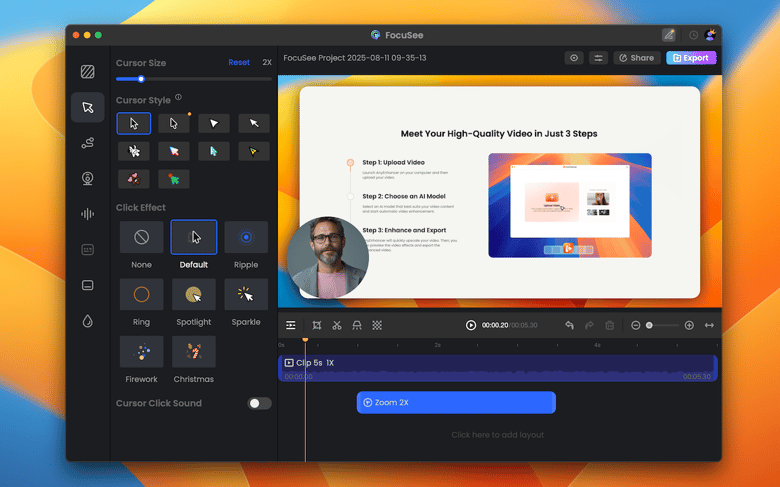Click the preview eye button

pyautogui.click(x=574, y=58)
